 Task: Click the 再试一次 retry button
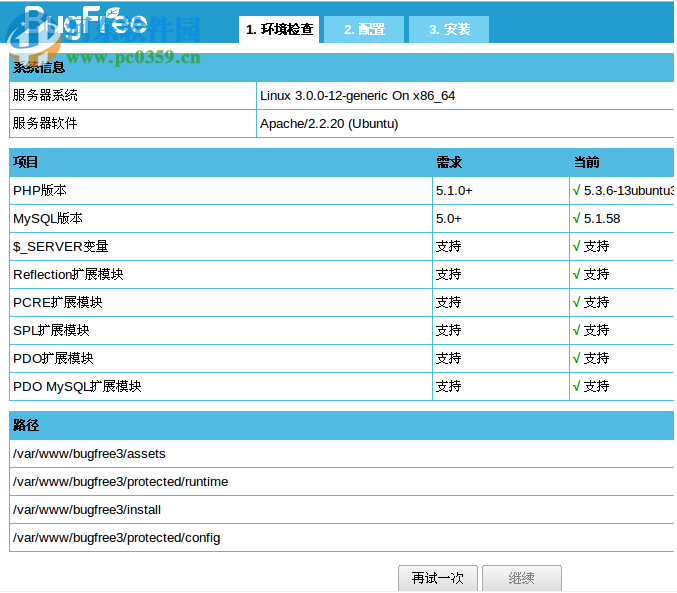[x=438, y=578]
